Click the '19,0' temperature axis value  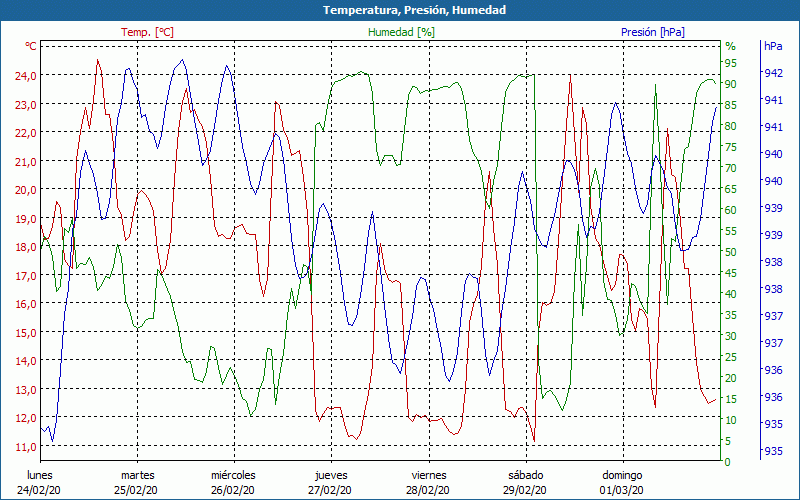(26, 218)
